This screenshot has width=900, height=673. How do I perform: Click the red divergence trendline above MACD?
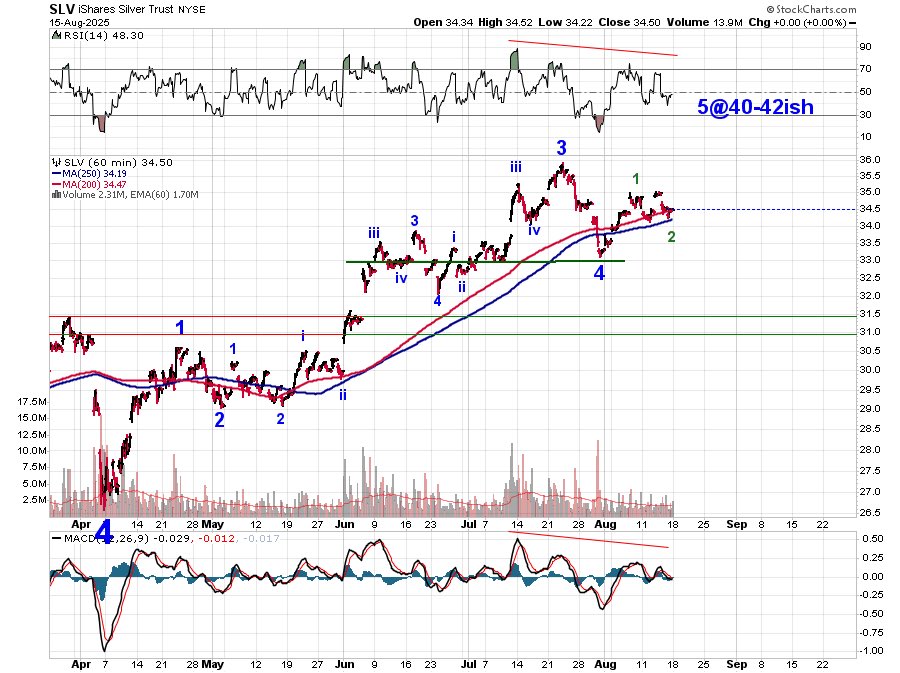[588, 540]
